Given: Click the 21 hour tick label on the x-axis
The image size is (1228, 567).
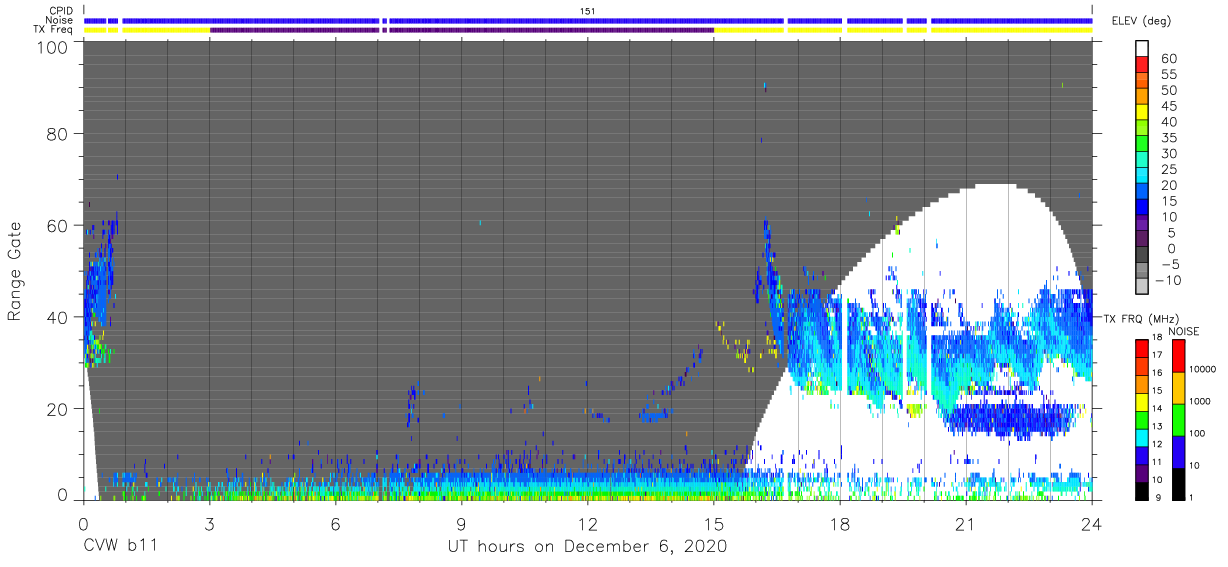Looking at the screenshot, I should [x=966, y=524].
